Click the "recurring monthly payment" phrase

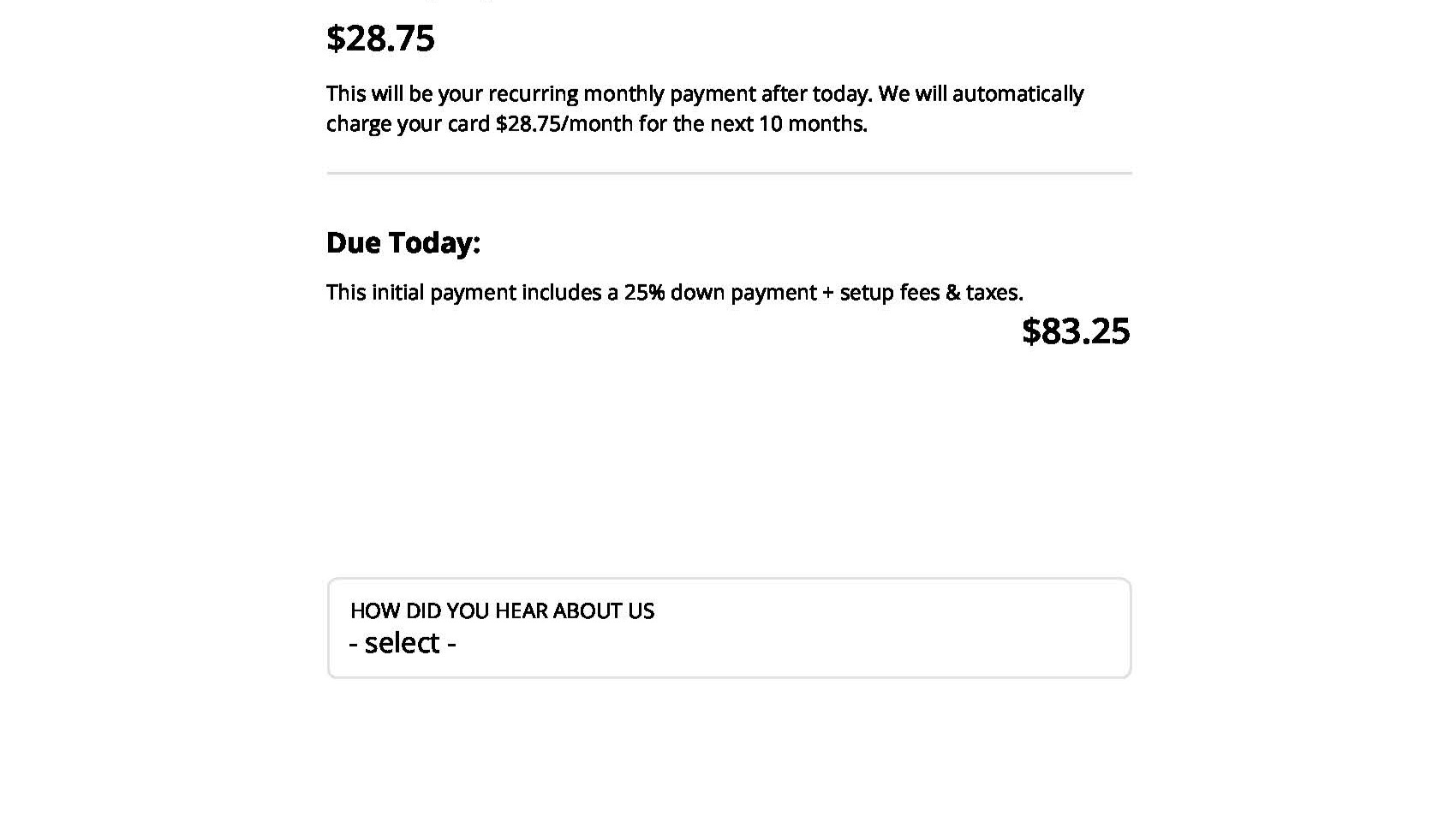[622, 93]
